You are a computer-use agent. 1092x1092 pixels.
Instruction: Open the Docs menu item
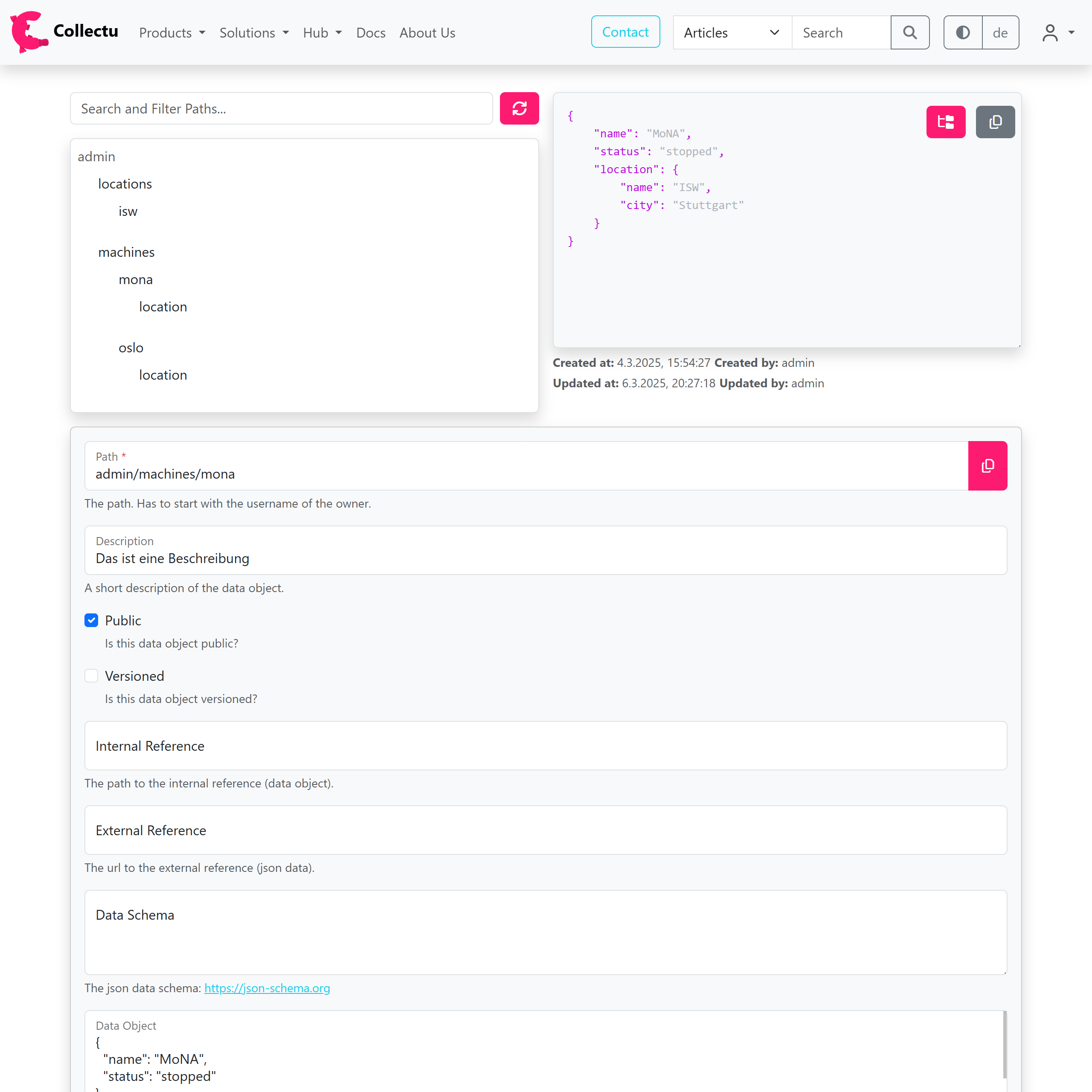tap(370, 32)
